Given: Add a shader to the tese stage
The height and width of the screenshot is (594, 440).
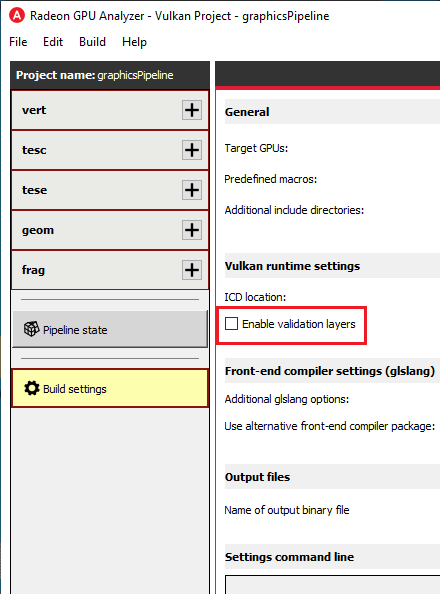Looking at the screenshot, I should pyautogui.click(x=192, y=190).
